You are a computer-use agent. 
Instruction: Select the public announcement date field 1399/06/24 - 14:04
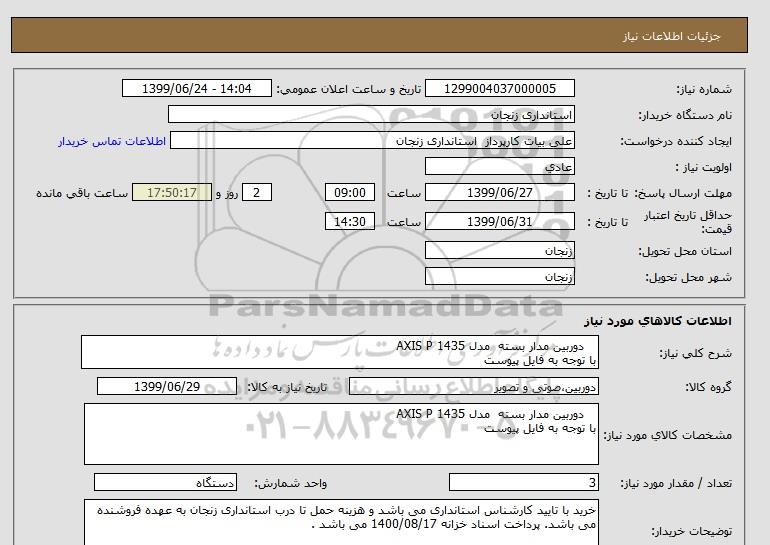point(196,88)
